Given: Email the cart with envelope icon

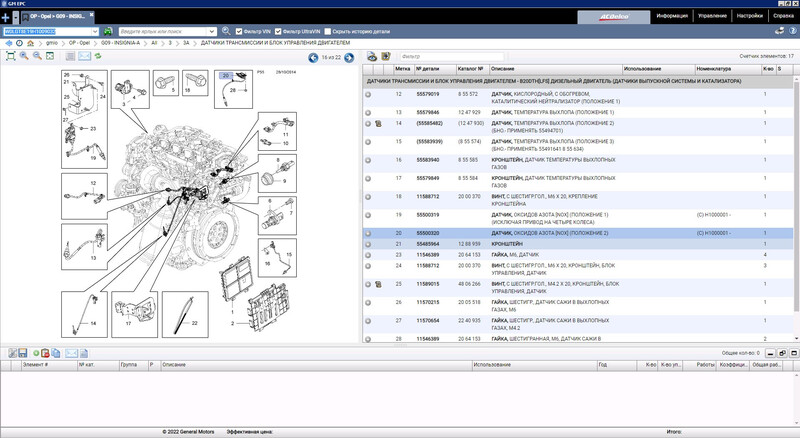Looking at the screenshot, I should [x=71, y=353].
